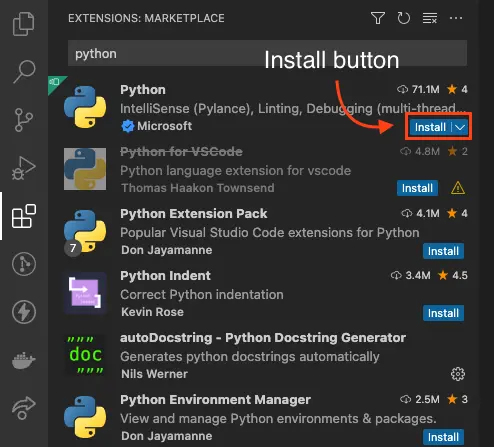Click the 7 badge on Python Extension Pack
Viewport: 494px width, 447px height.
73,248
